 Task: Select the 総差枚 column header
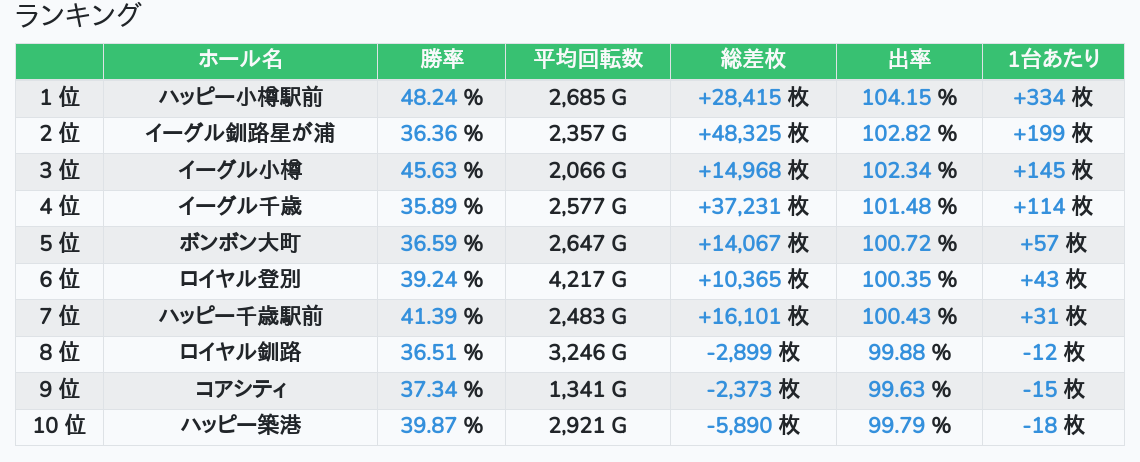point(753,60)
